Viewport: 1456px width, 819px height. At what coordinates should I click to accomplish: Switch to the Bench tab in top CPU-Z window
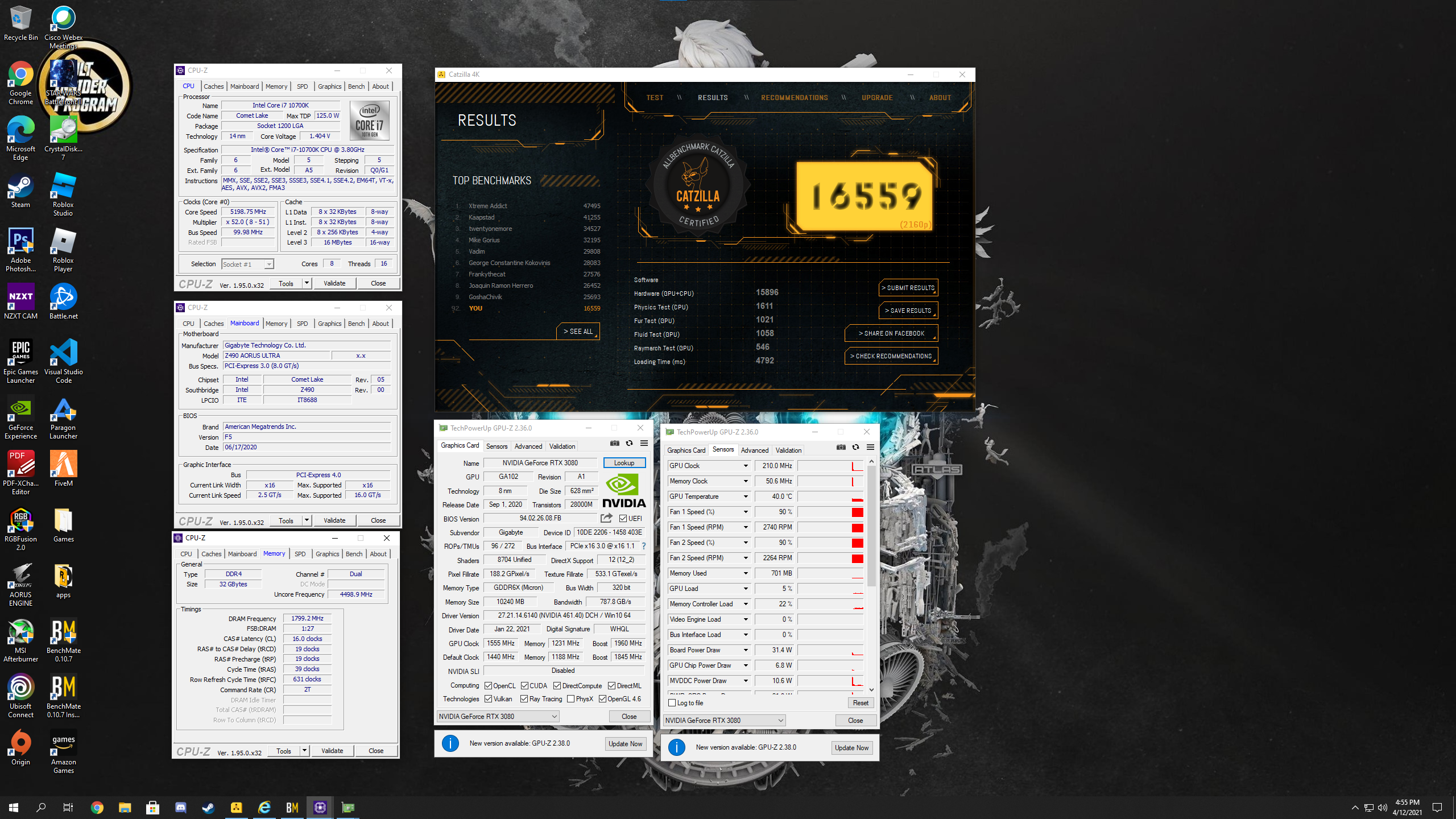pos(356,86)
